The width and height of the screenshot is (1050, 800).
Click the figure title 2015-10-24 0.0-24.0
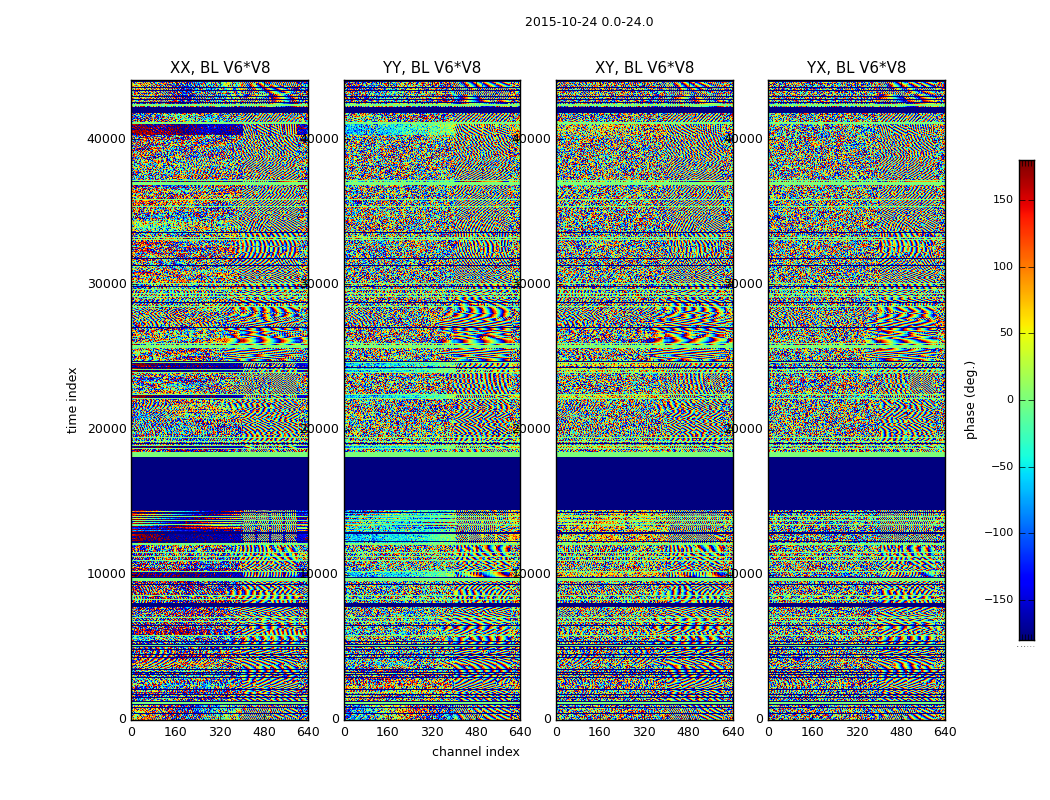[589, 22]
